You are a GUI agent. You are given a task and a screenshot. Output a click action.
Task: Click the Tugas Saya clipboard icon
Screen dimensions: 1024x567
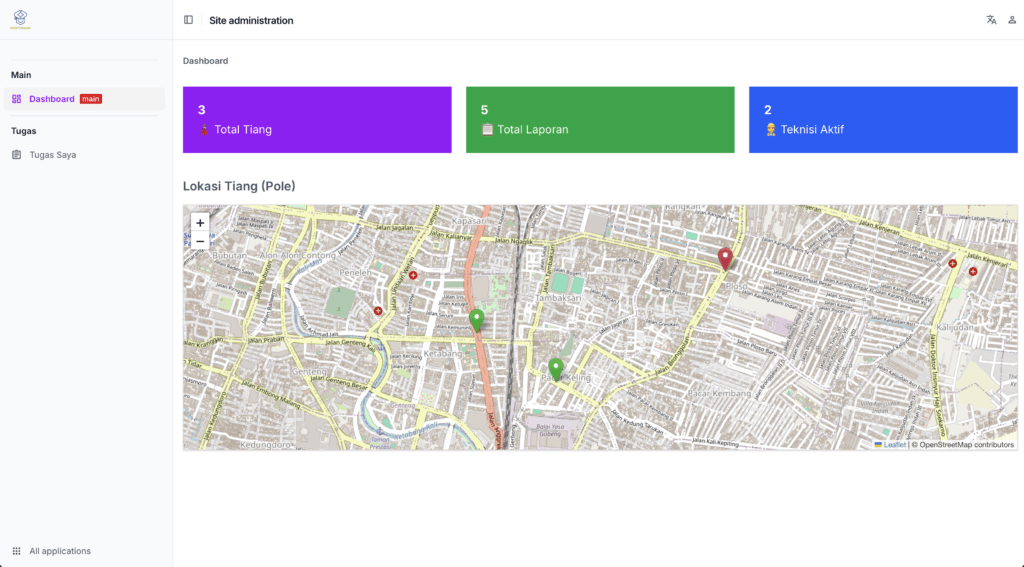(16, 155)
